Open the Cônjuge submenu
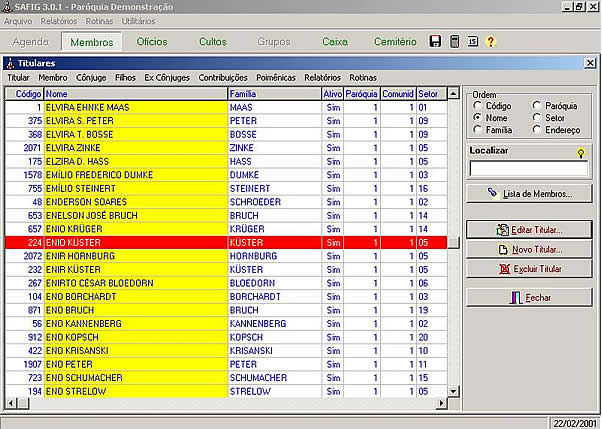Viewport: 602px width, 429px height. click(x=91, y=78)
